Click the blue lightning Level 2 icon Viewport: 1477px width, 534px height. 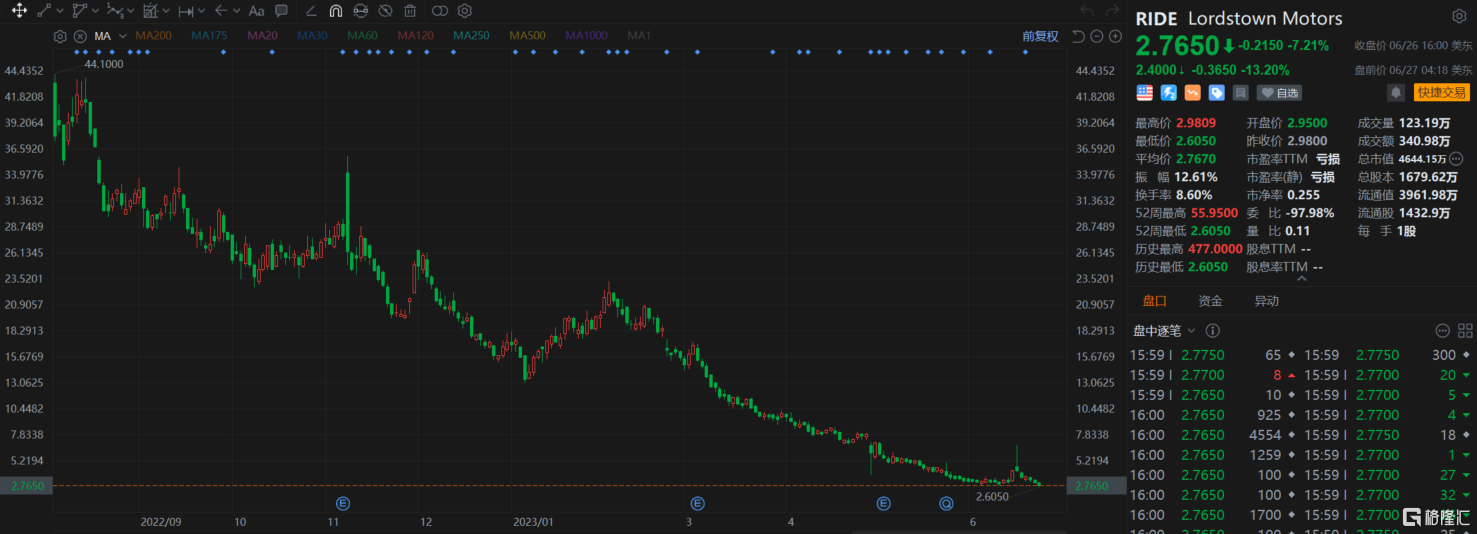[1169, 93]
